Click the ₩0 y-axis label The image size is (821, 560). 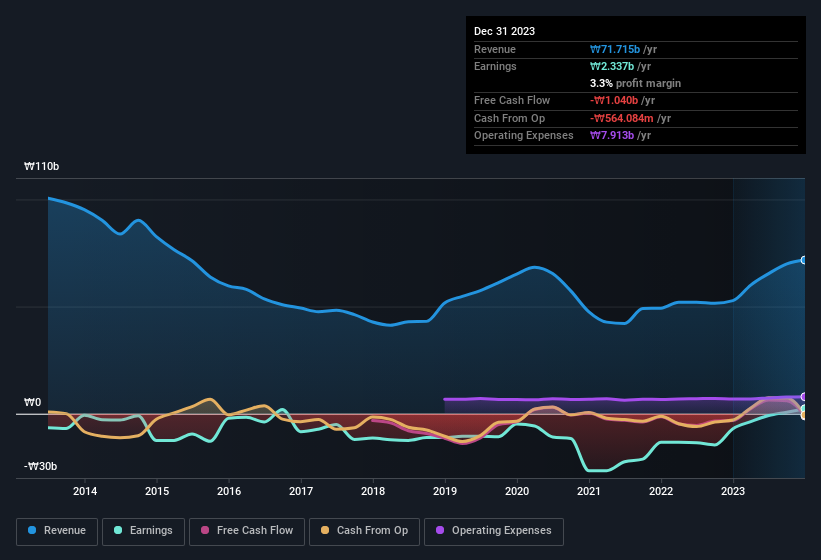[32, 402]
